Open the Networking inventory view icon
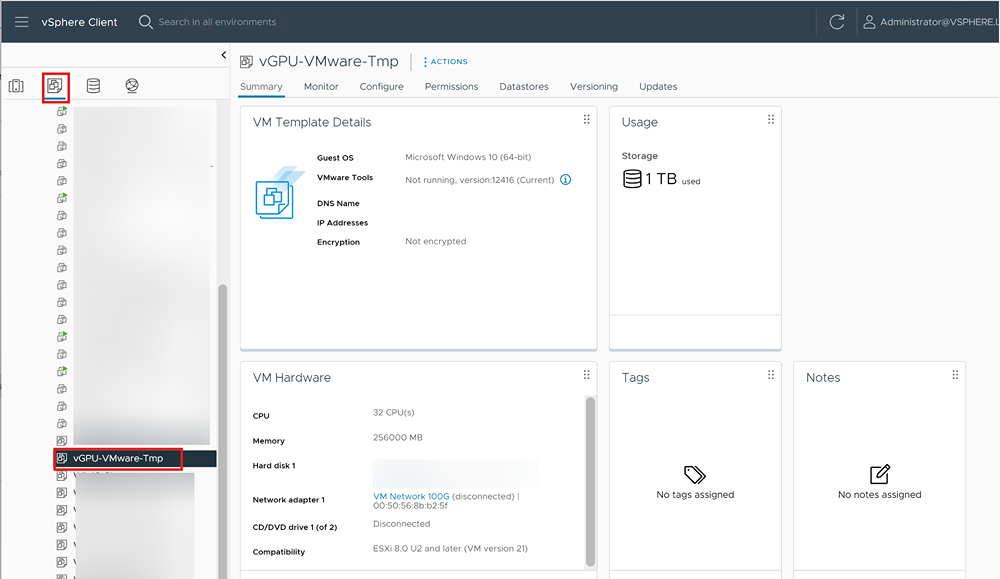The height and width of the screenshot is (579, 1000). (x=132, y=86)
